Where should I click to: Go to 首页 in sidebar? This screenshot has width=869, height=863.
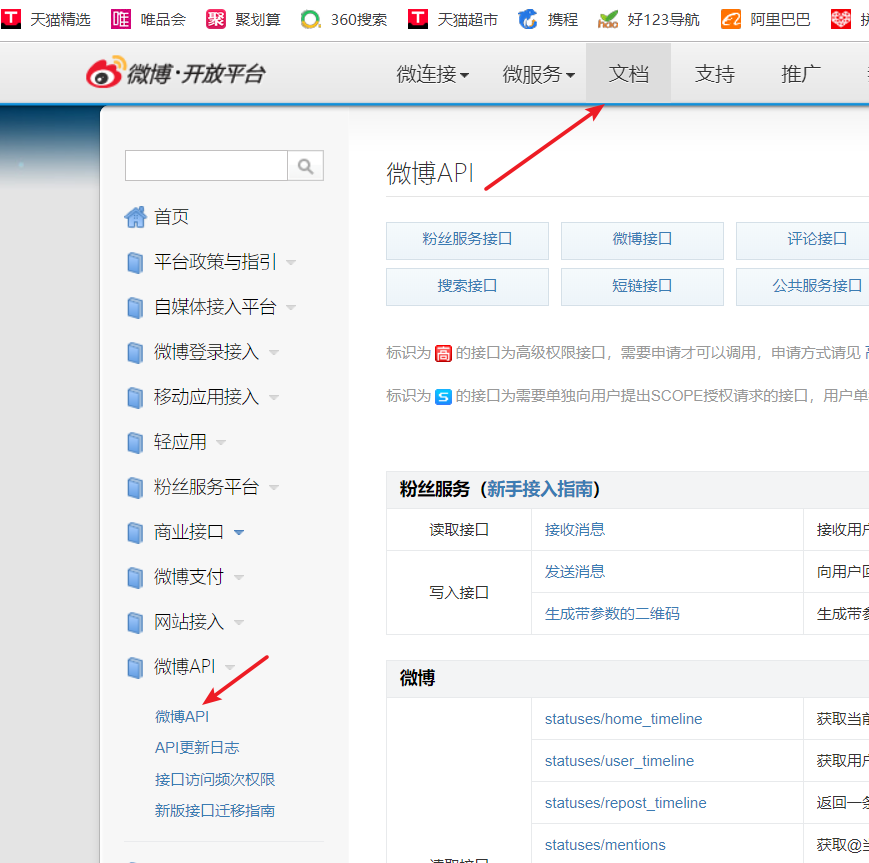(171, 217)
